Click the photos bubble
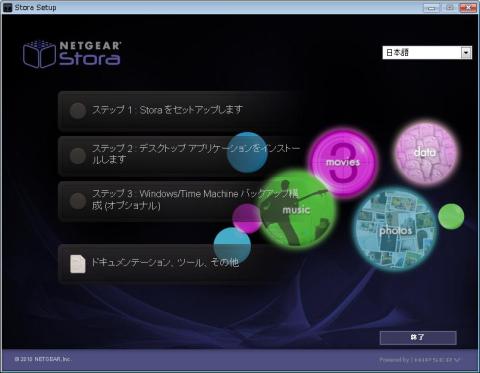 coord(396,230)
